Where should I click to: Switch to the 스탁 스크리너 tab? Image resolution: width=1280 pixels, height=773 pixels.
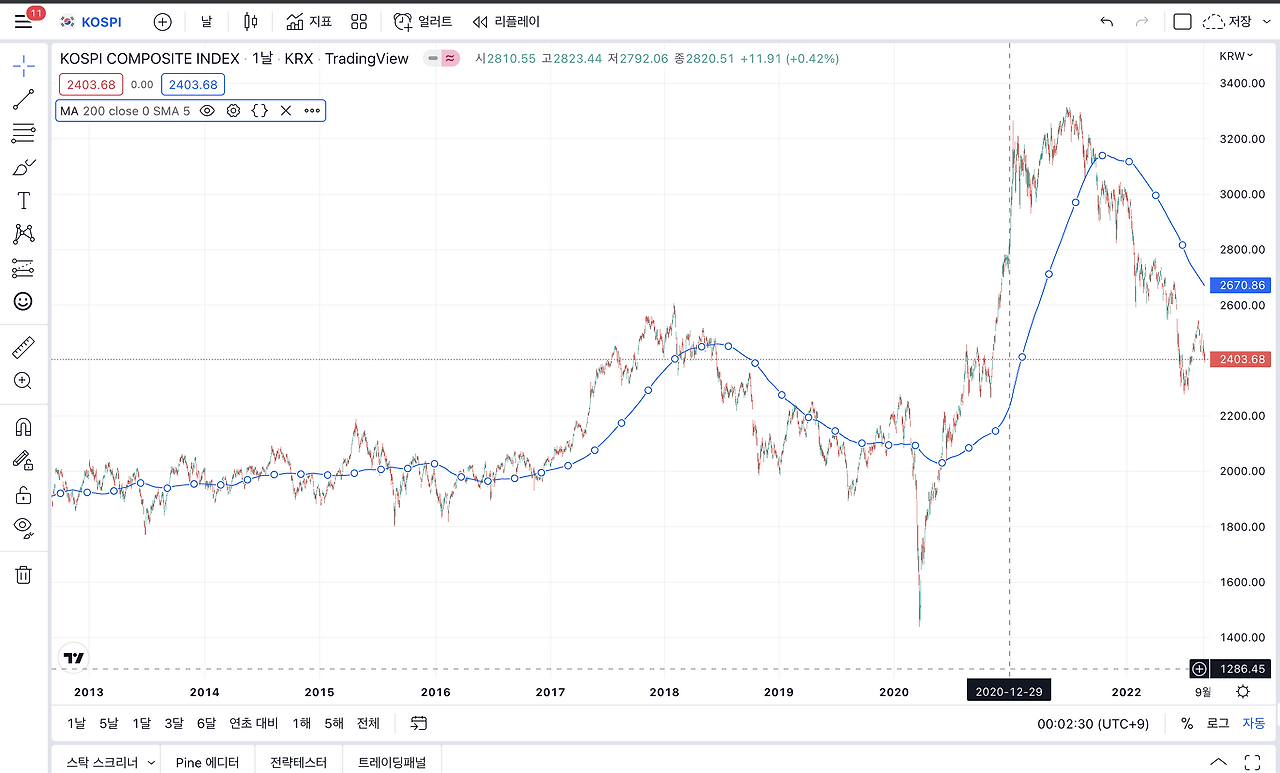pyautogui.click(x=102, y=762)
